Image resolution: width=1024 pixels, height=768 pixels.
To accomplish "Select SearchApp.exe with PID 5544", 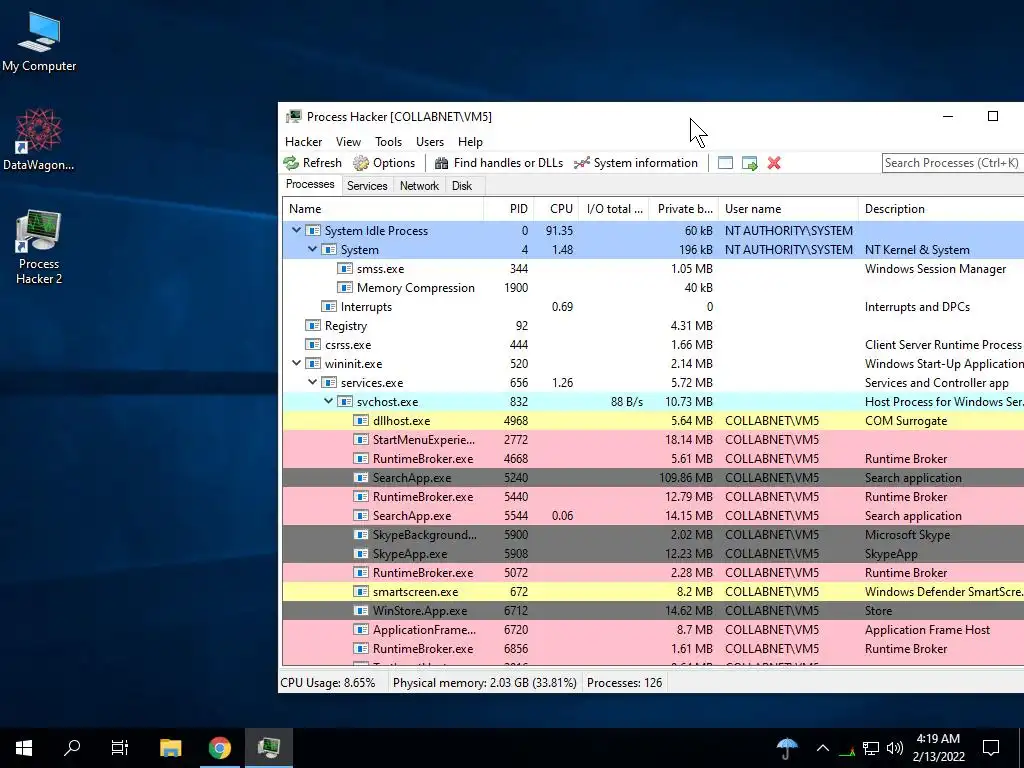I will [653, 515].
